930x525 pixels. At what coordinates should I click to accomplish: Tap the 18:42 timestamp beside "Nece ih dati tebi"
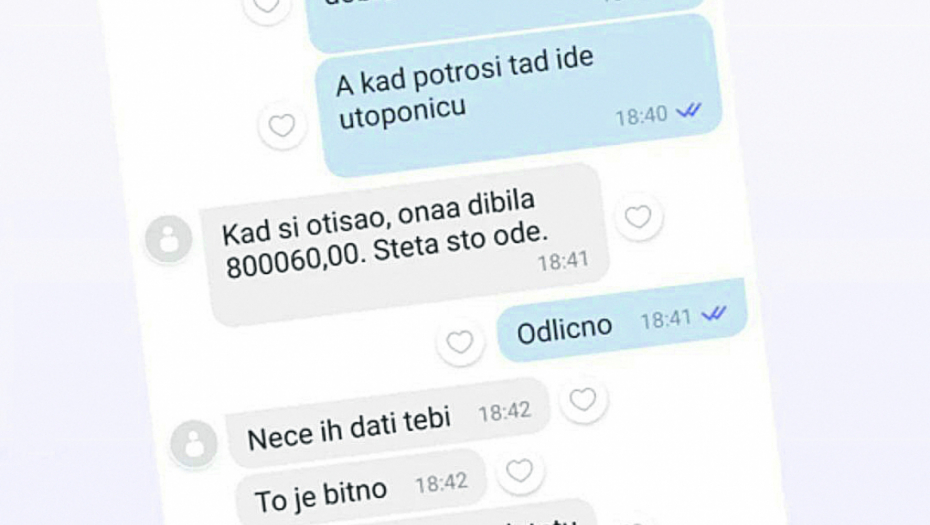pos(504,412)
